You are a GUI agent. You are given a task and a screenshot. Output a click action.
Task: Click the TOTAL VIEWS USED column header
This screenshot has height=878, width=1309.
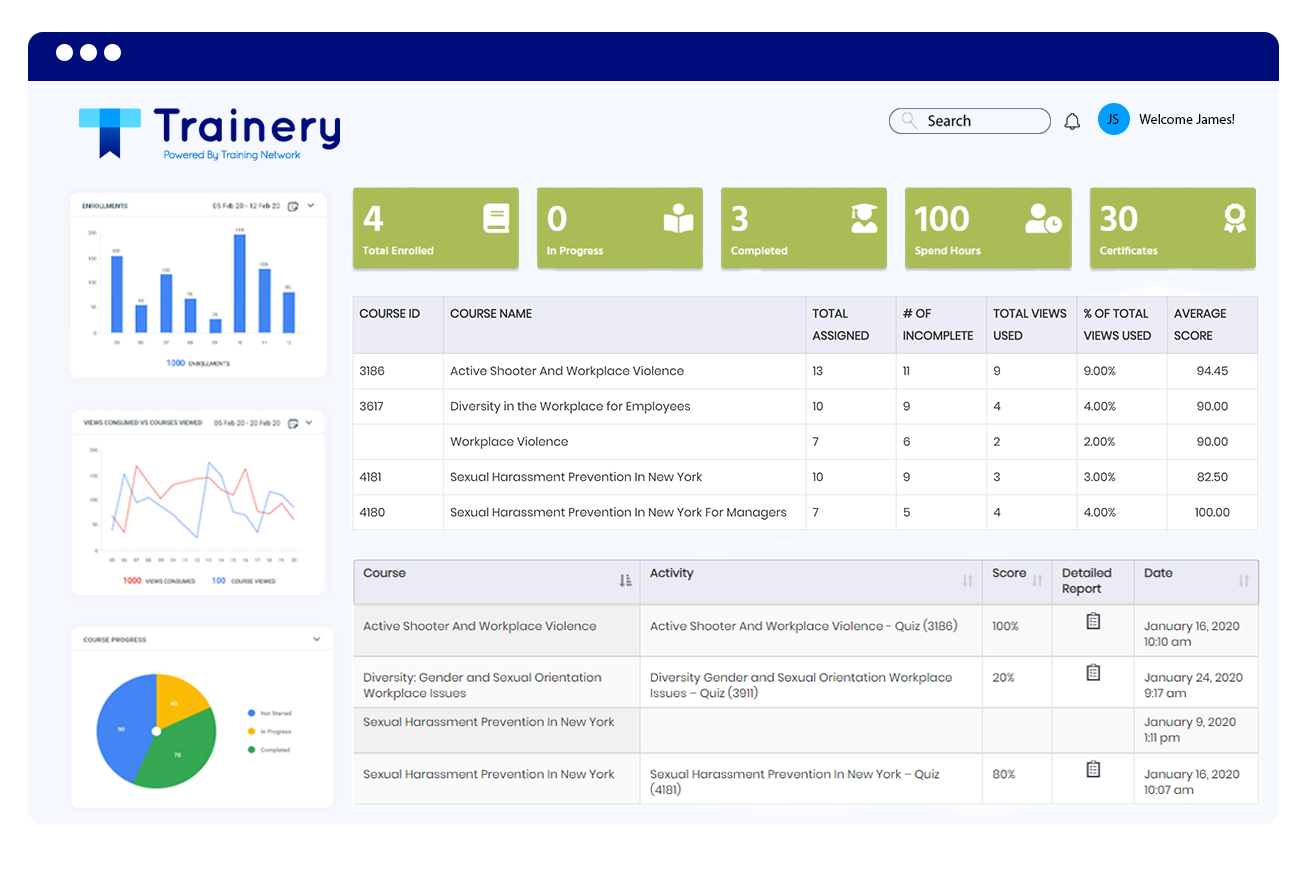1030,325
